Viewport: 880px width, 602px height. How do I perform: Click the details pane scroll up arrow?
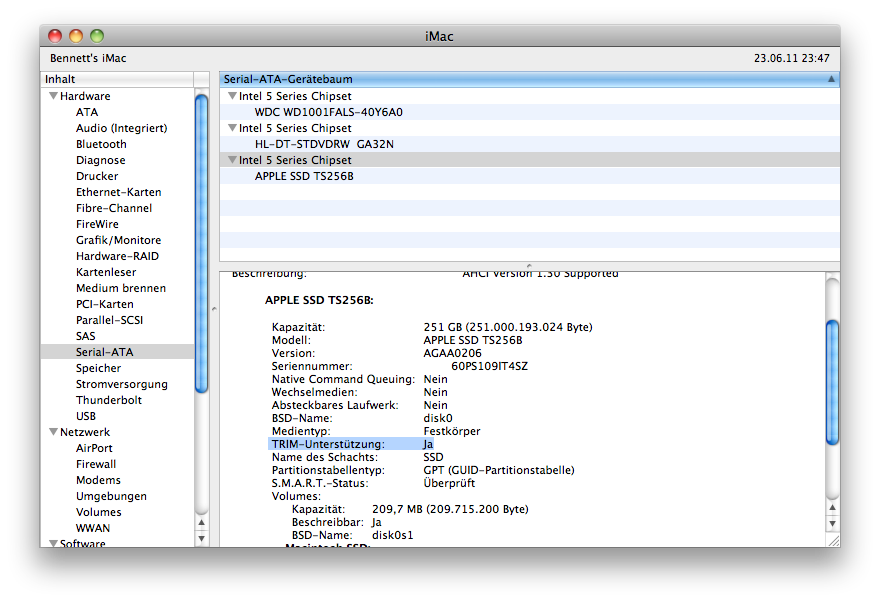point(833,508)
